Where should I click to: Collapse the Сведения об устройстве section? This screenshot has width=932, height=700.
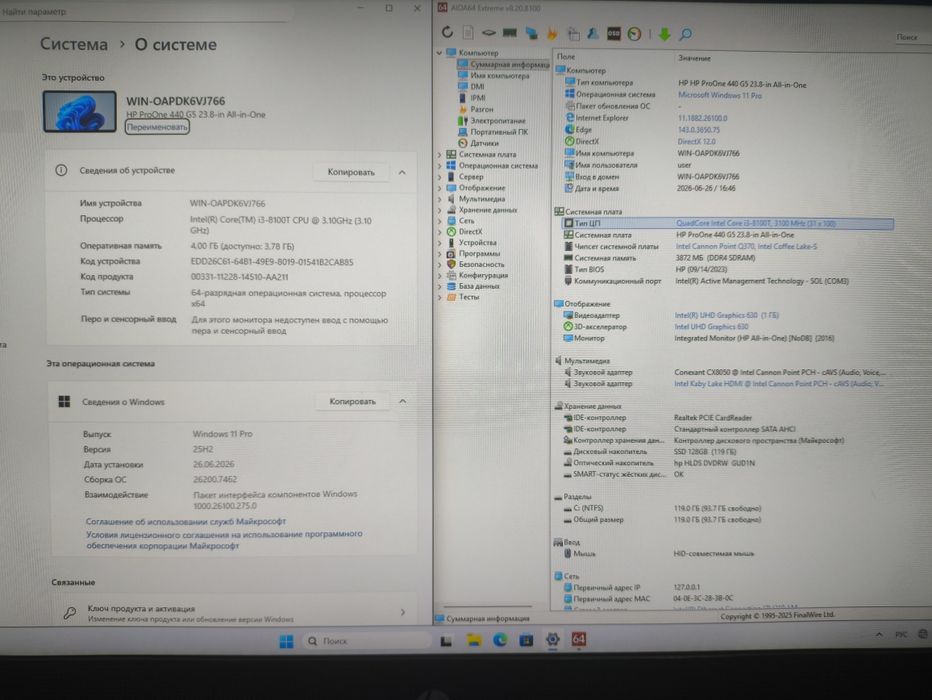[x=402, y=172]
